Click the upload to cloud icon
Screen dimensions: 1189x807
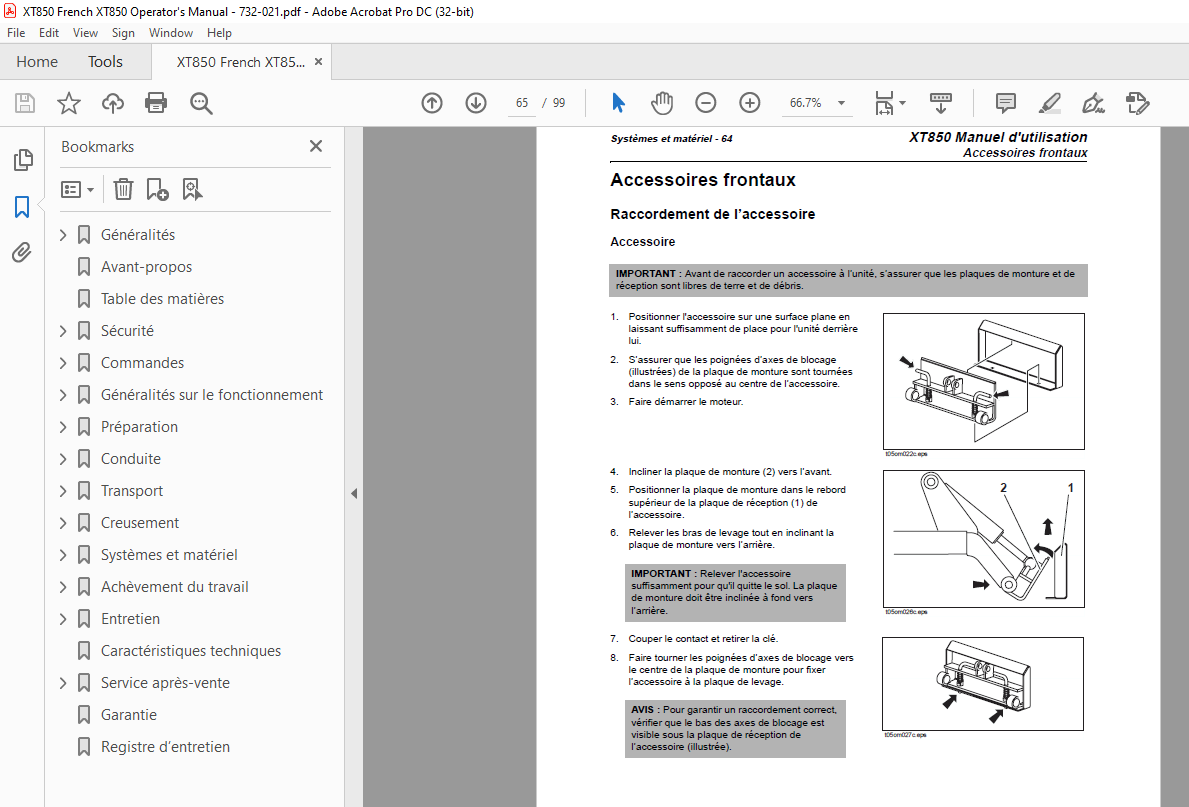point(113,103)
